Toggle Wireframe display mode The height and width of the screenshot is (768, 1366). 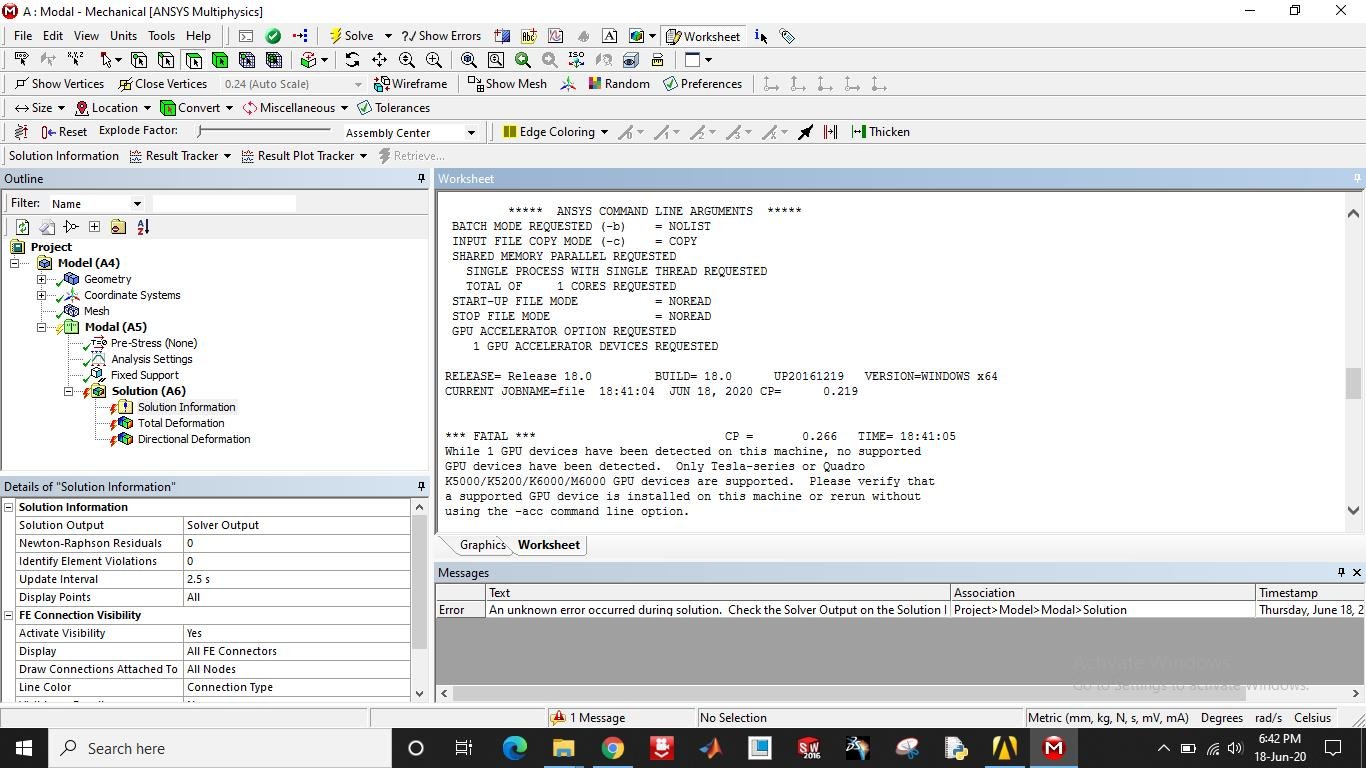coord(411,84)
